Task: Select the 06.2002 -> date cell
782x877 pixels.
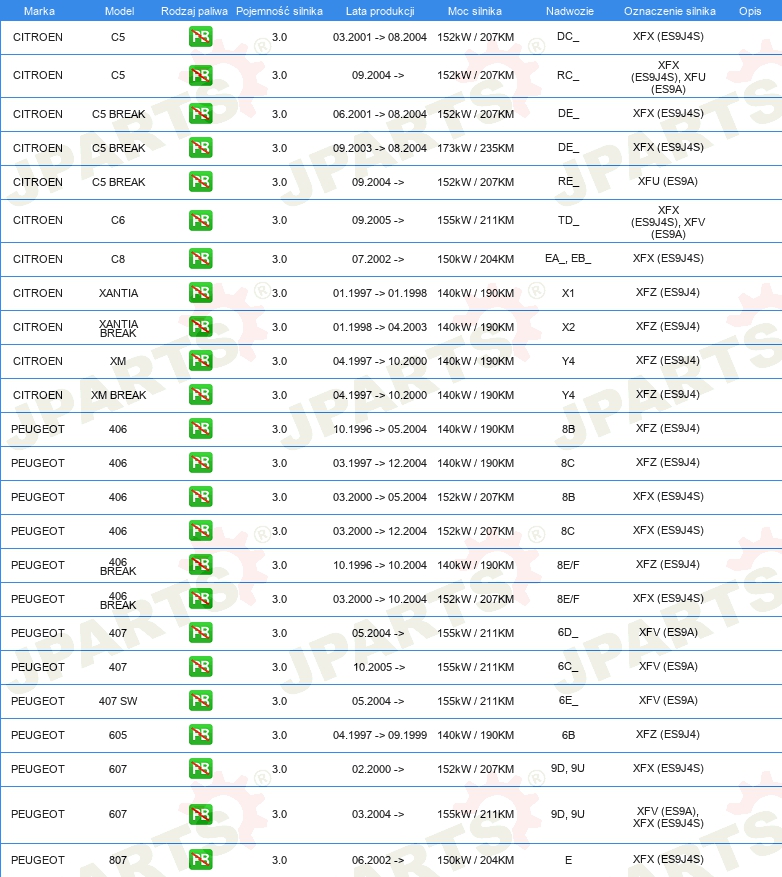Action: (378, 860)
